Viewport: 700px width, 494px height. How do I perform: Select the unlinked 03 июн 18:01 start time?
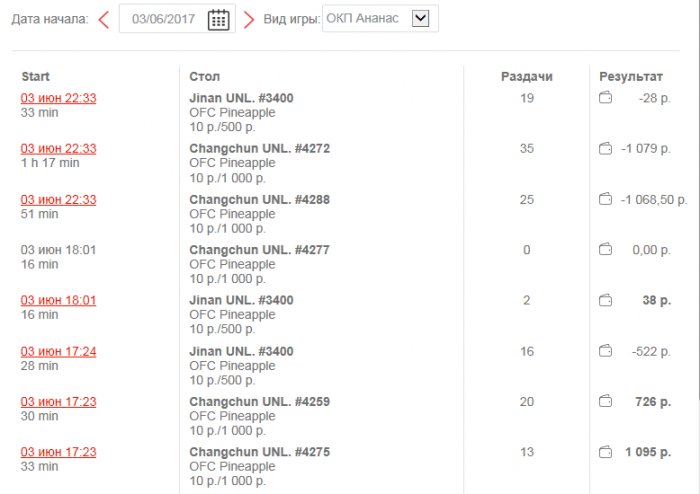point(58,250)
